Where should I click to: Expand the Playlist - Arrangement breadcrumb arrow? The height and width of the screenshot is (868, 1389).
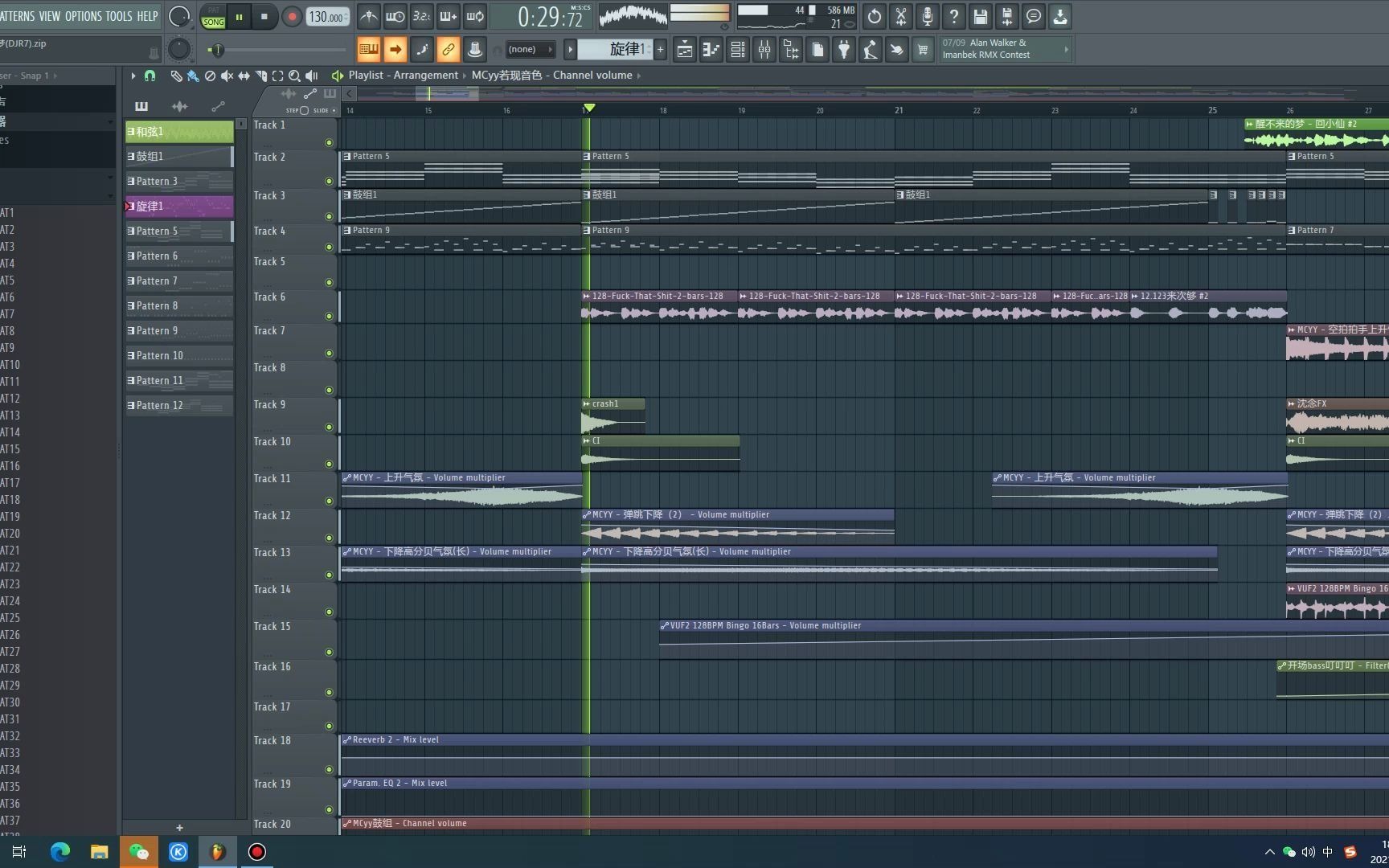tap(465, 76)
